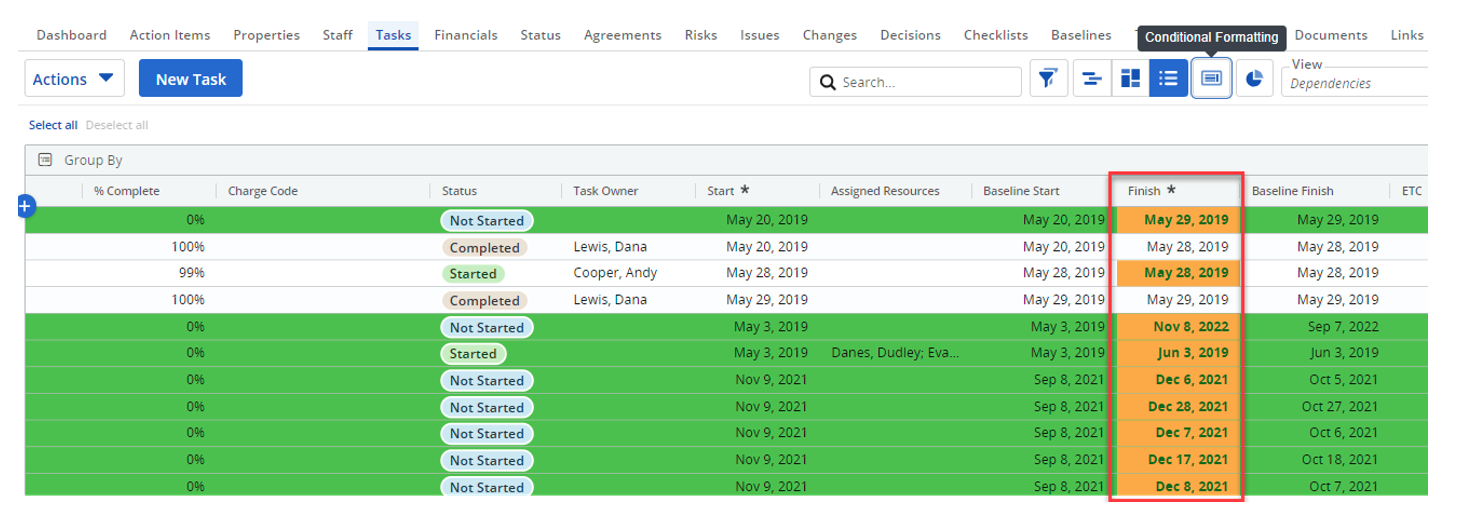Click Completed status with May 28, 2019 finish
This screenshot has width=1480, height=518.
484,247
